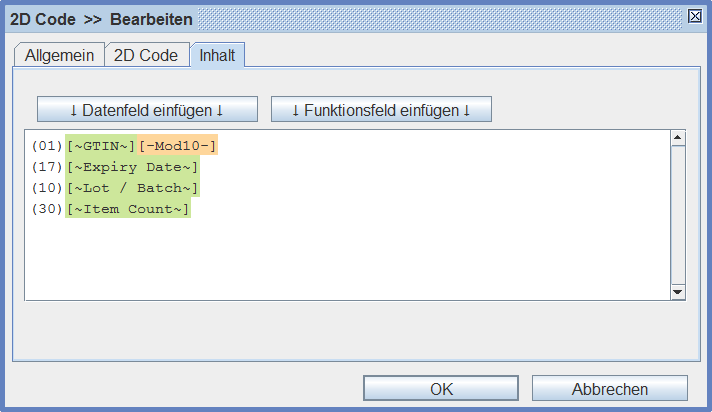Switch to the Allgemein tab
Image resolution: width=712 pixels, height=412 pixels.
click(x=59, y=56)
